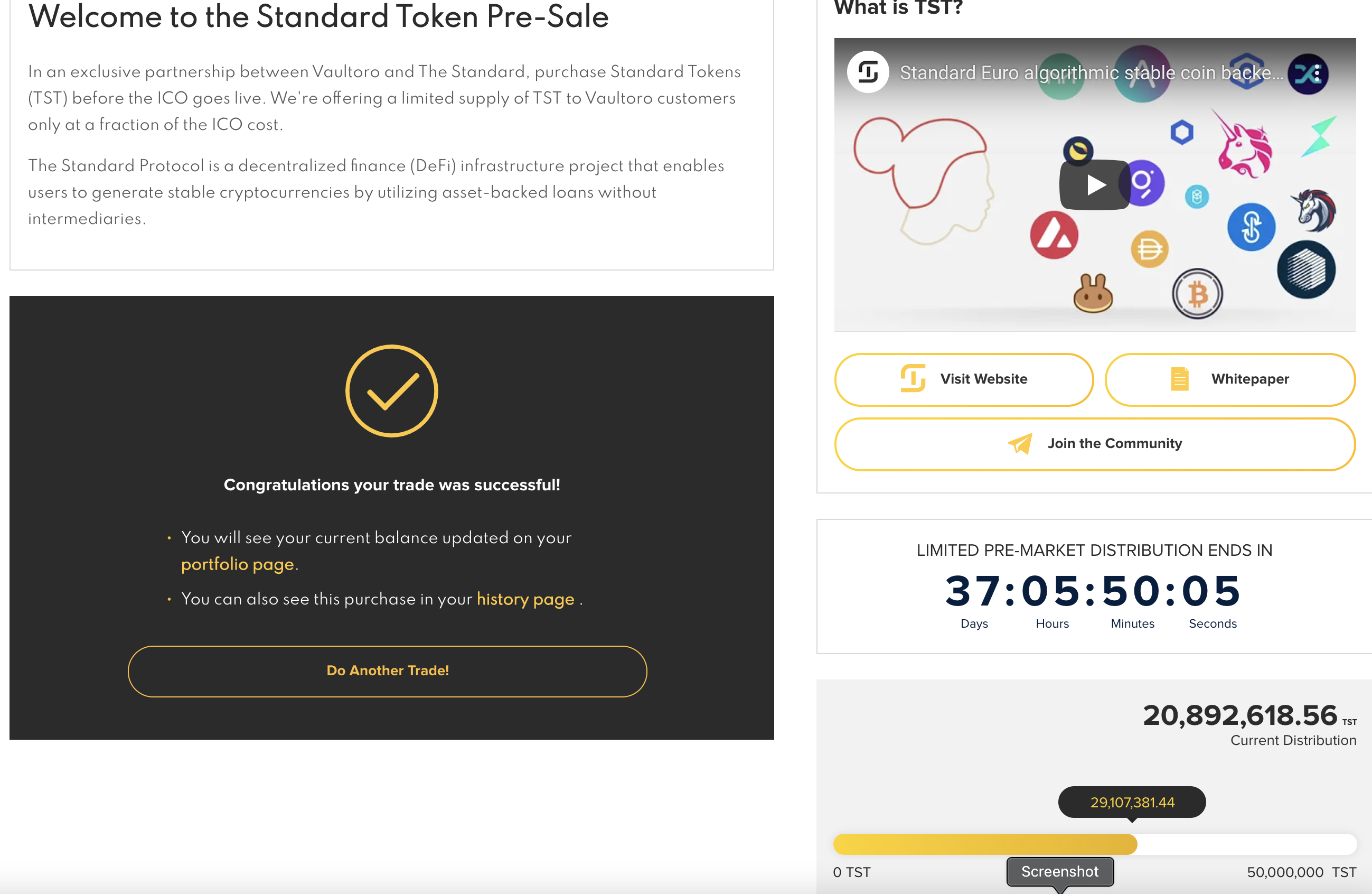This screenshot has height=894, width=1372.
Task: Open the portfolio page link
Action: click(x=238, y=564)
